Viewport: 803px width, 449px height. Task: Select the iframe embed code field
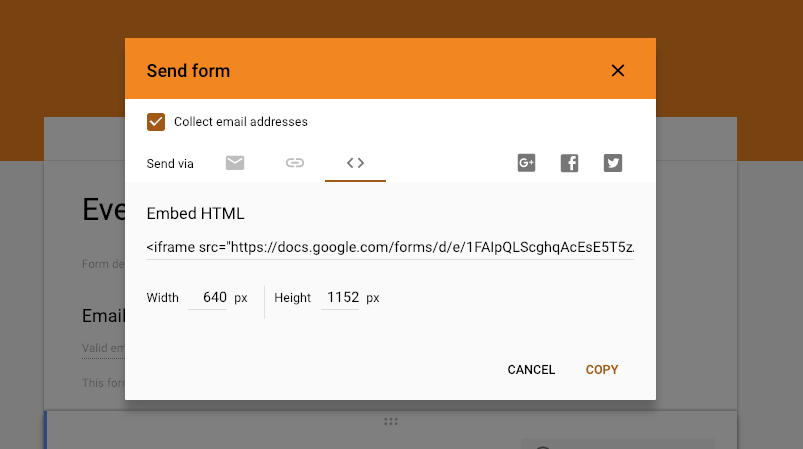coord(390,247)
